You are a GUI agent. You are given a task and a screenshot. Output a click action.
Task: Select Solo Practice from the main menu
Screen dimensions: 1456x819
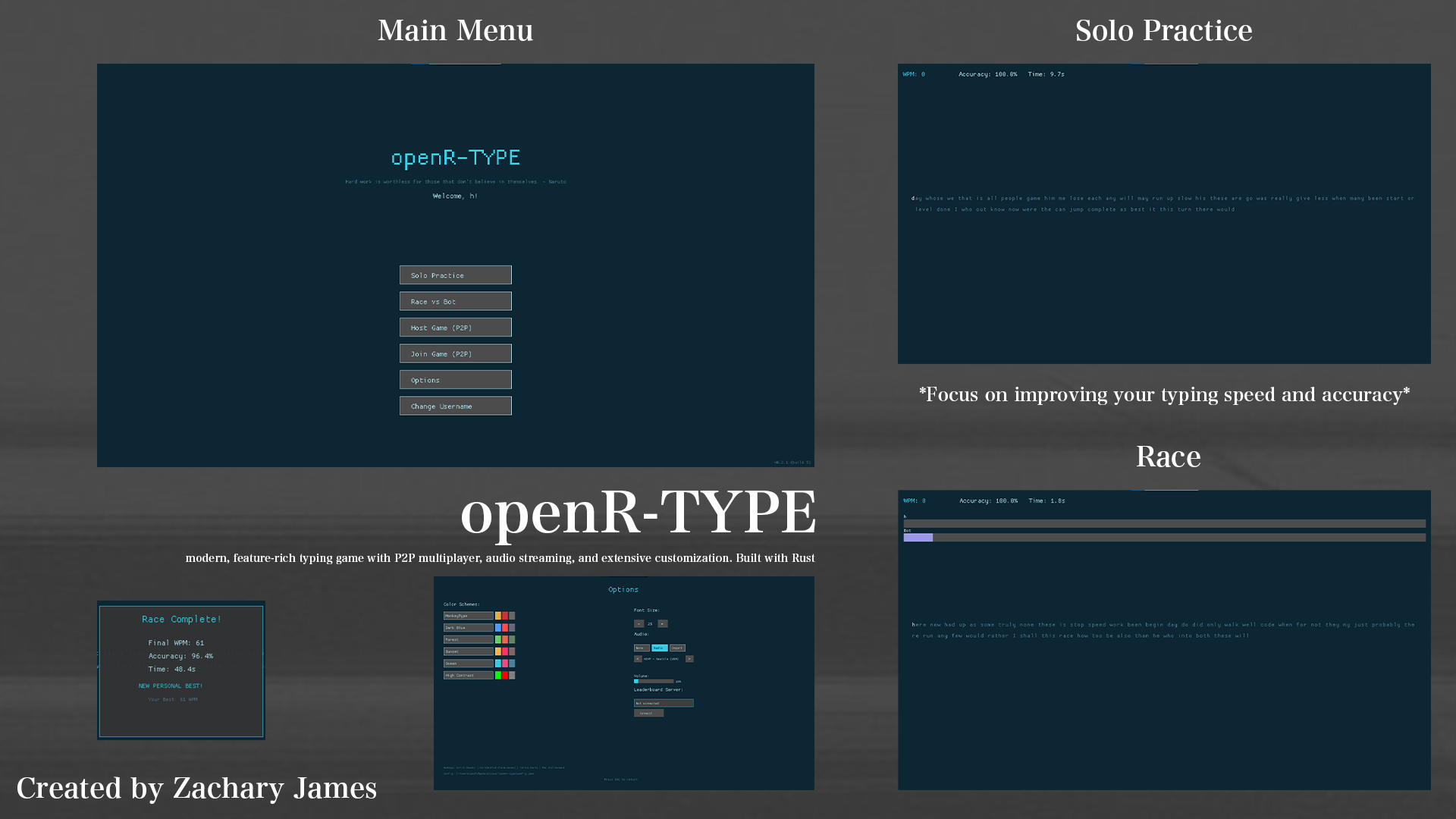[455, 275]
